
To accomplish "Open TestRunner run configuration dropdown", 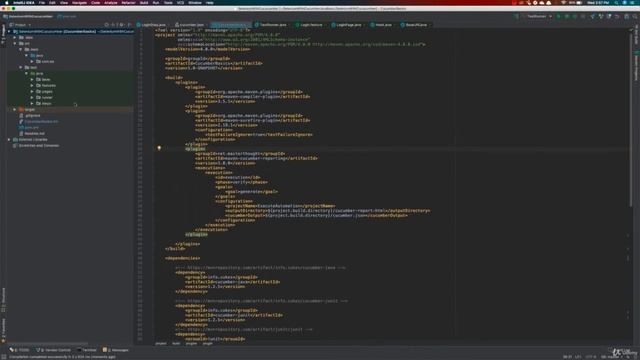I will [x=539, y=16].
